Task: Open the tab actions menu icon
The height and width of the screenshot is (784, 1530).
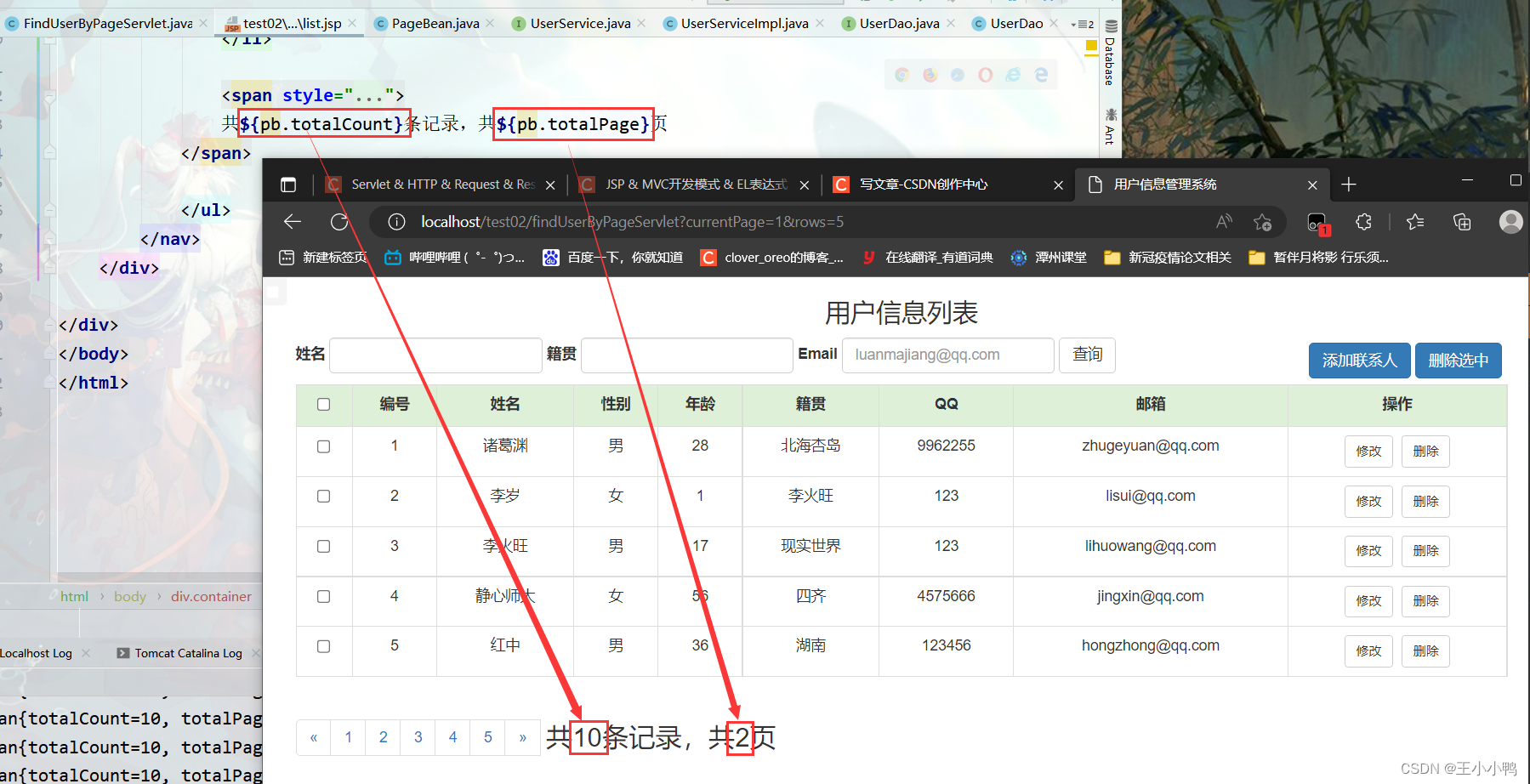Action: (288, 185)
